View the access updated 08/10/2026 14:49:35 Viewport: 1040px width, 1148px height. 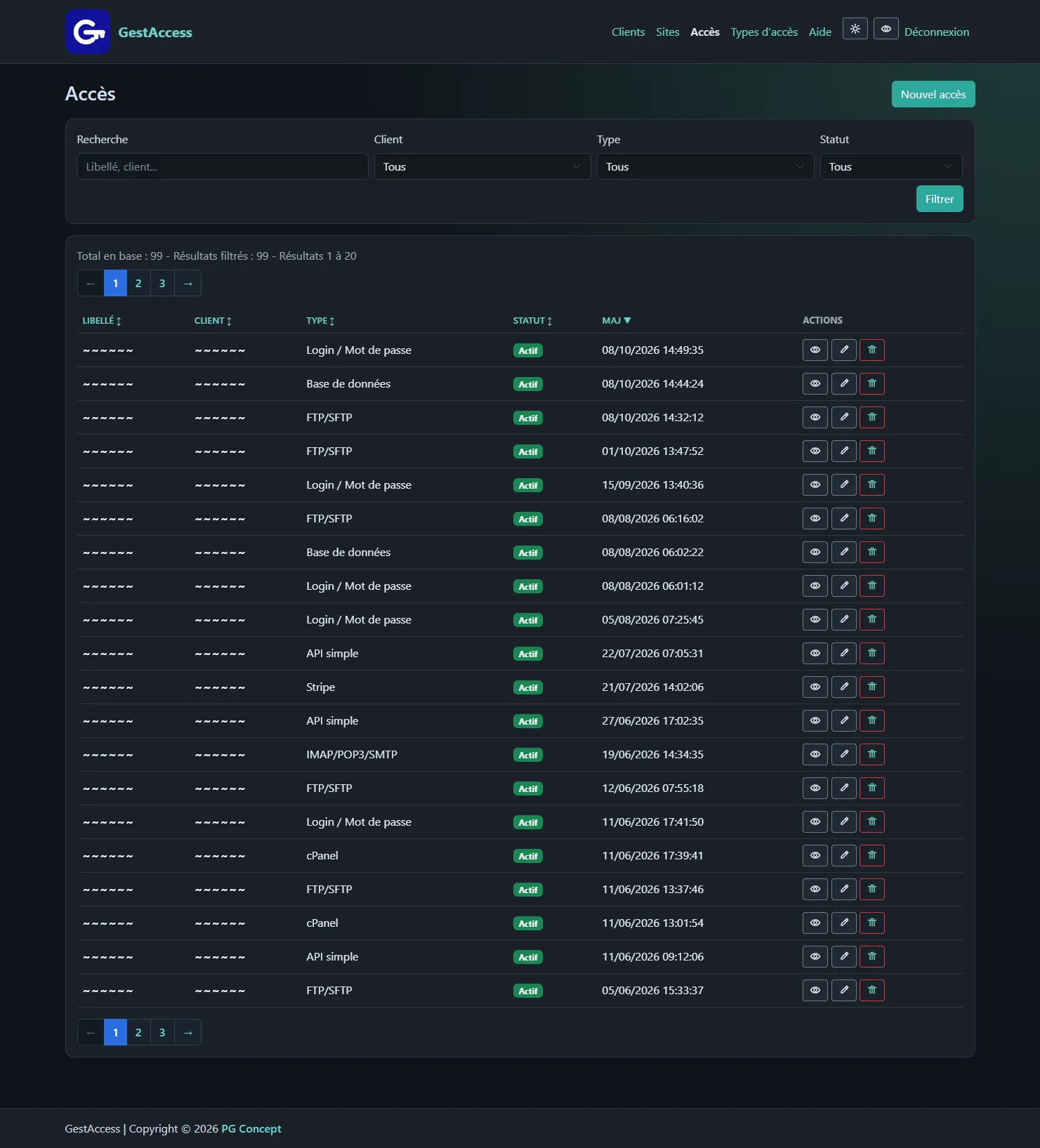(x=815, y=350)
